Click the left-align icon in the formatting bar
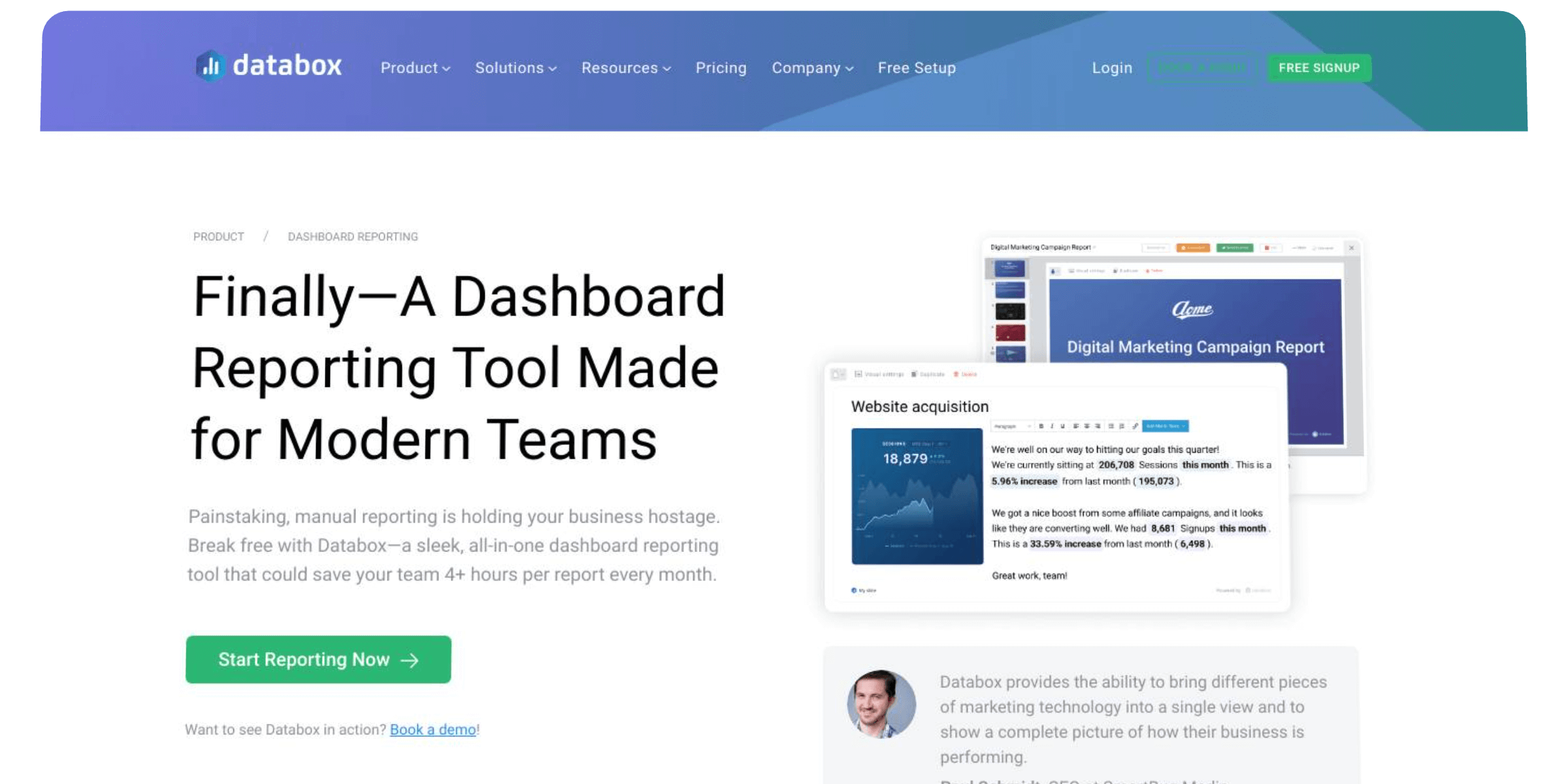 click(1076, 426)
